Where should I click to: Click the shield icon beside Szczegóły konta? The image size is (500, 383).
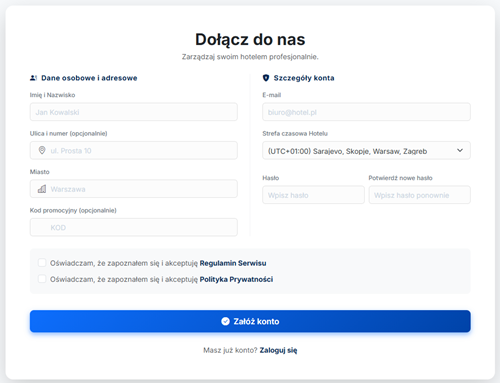(266, 78)
